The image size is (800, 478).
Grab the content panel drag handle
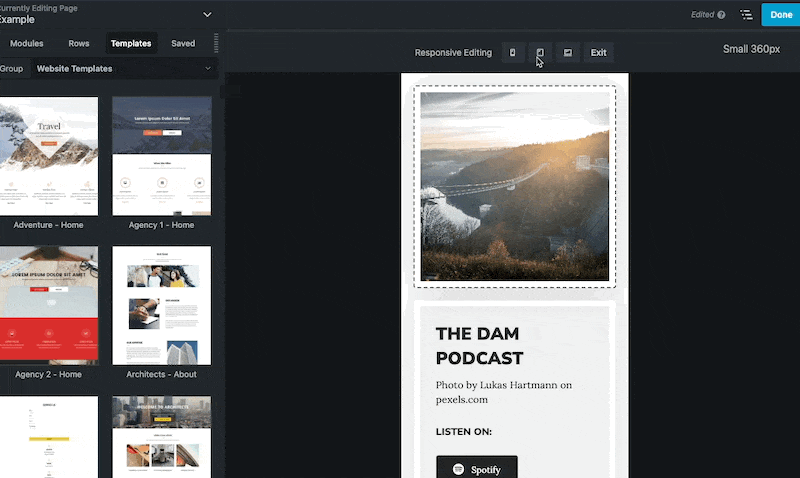(x=216, y=43)
